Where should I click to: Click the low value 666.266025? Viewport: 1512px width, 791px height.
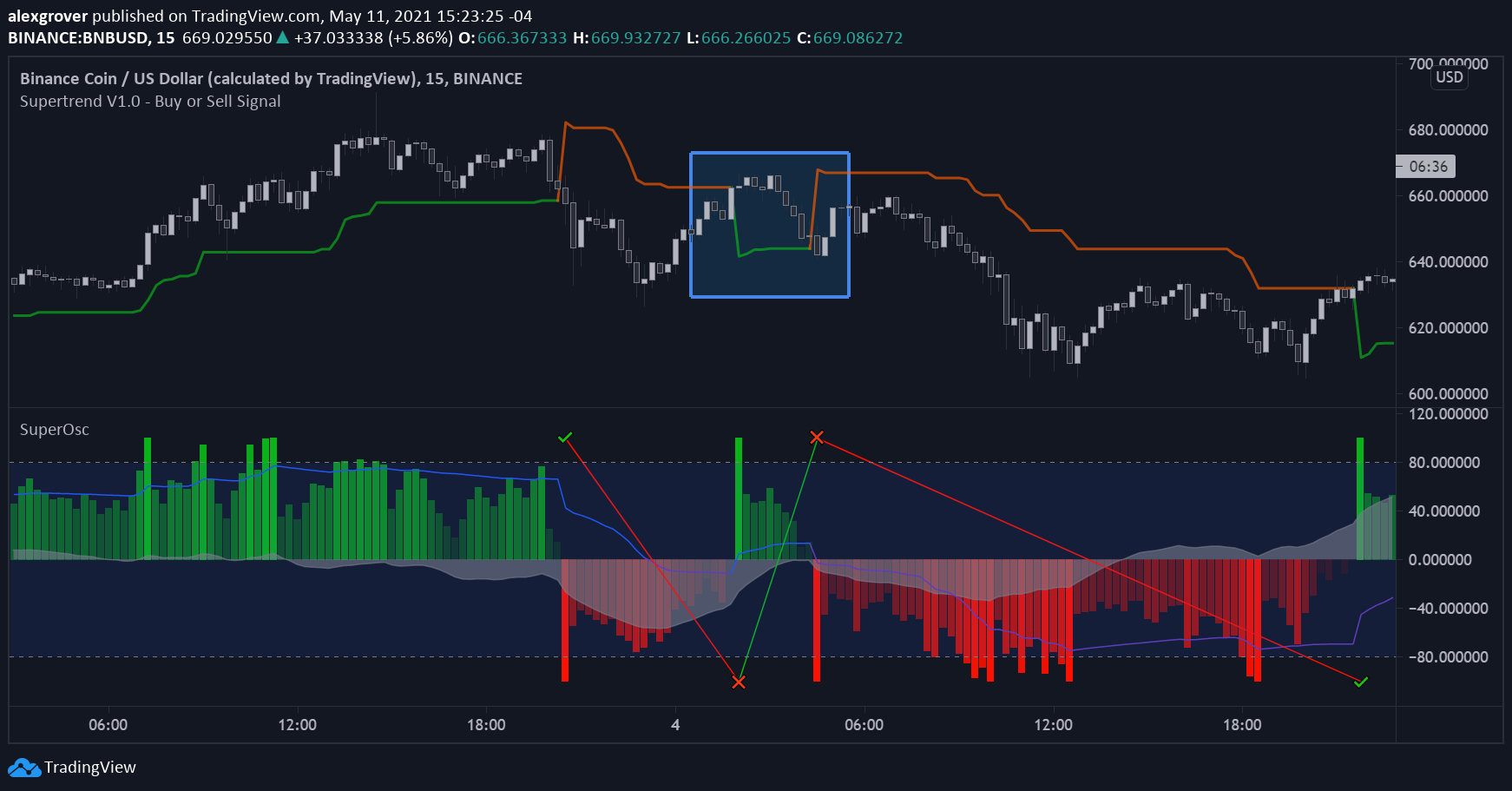(746, 37)
